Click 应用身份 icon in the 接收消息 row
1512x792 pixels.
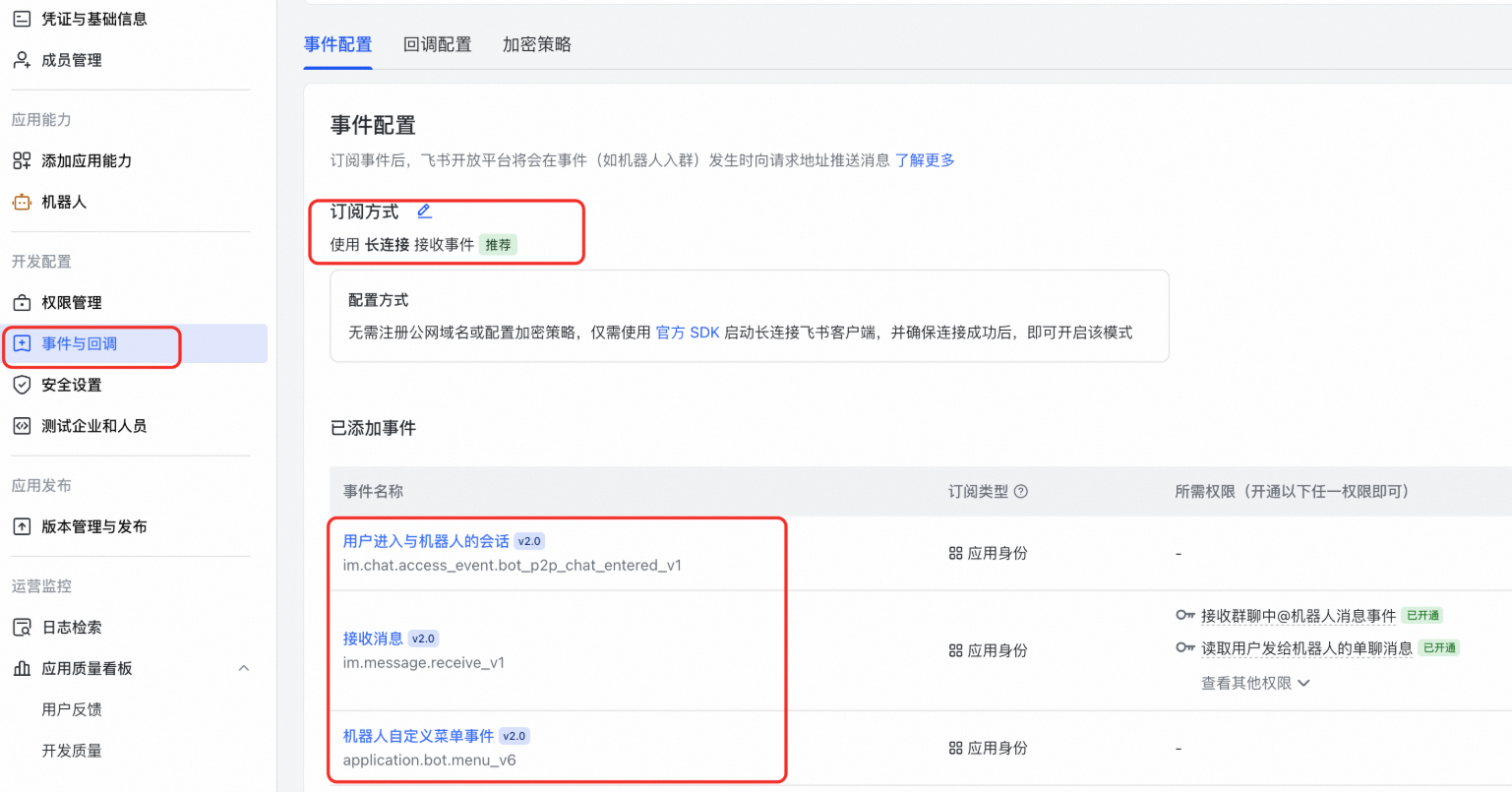click(x=955, y=650)
